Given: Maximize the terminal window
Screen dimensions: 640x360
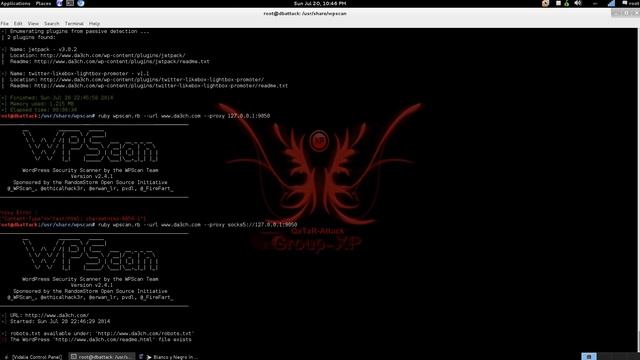Looking at the screenshot, I should point(626,13).
